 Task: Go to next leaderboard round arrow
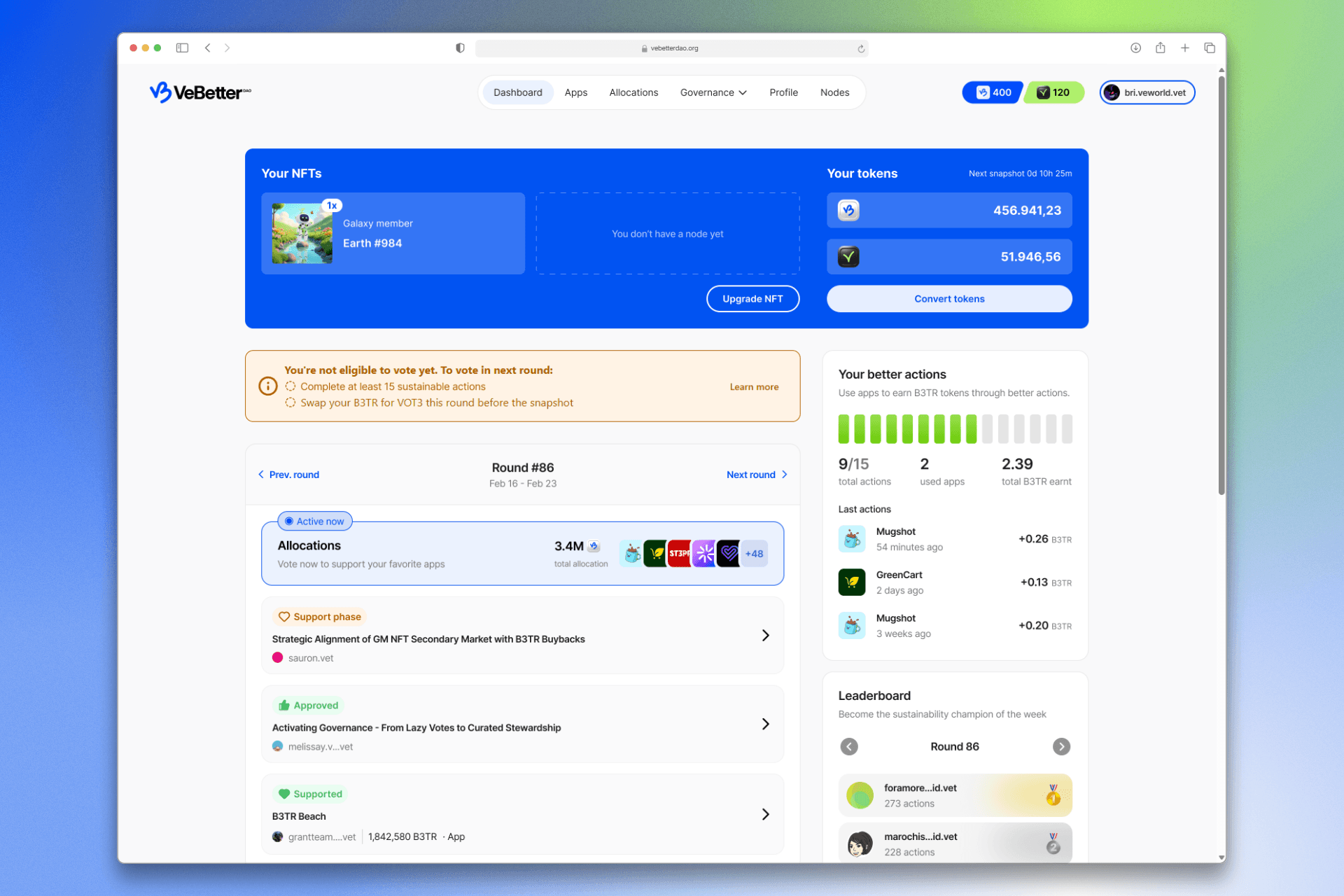coord(1061,746)
